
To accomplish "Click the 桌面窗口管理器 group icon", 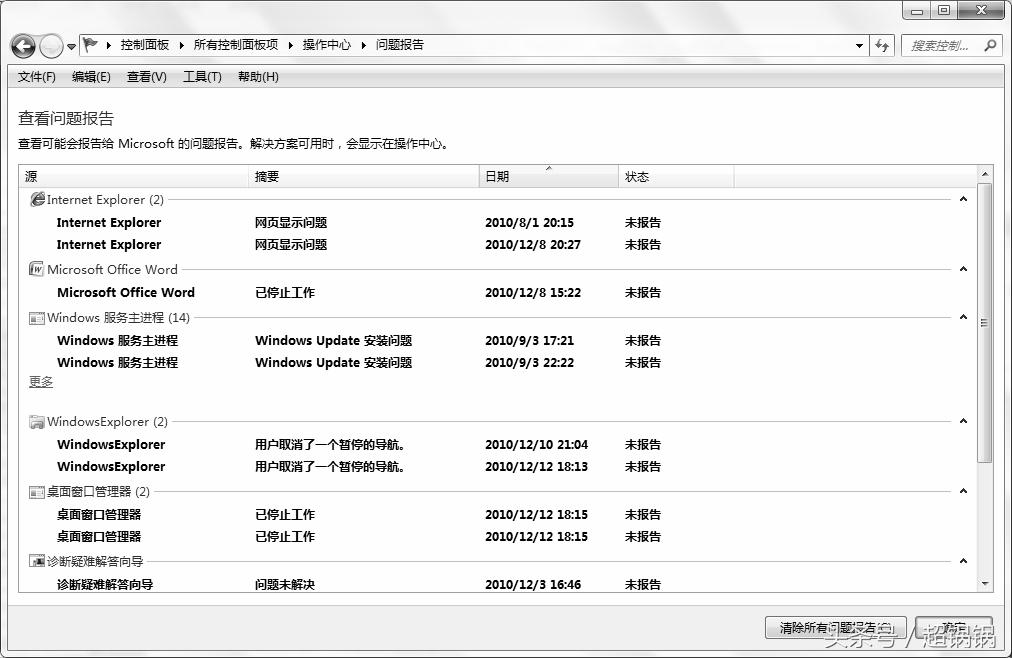I will (x=35, y=491).
